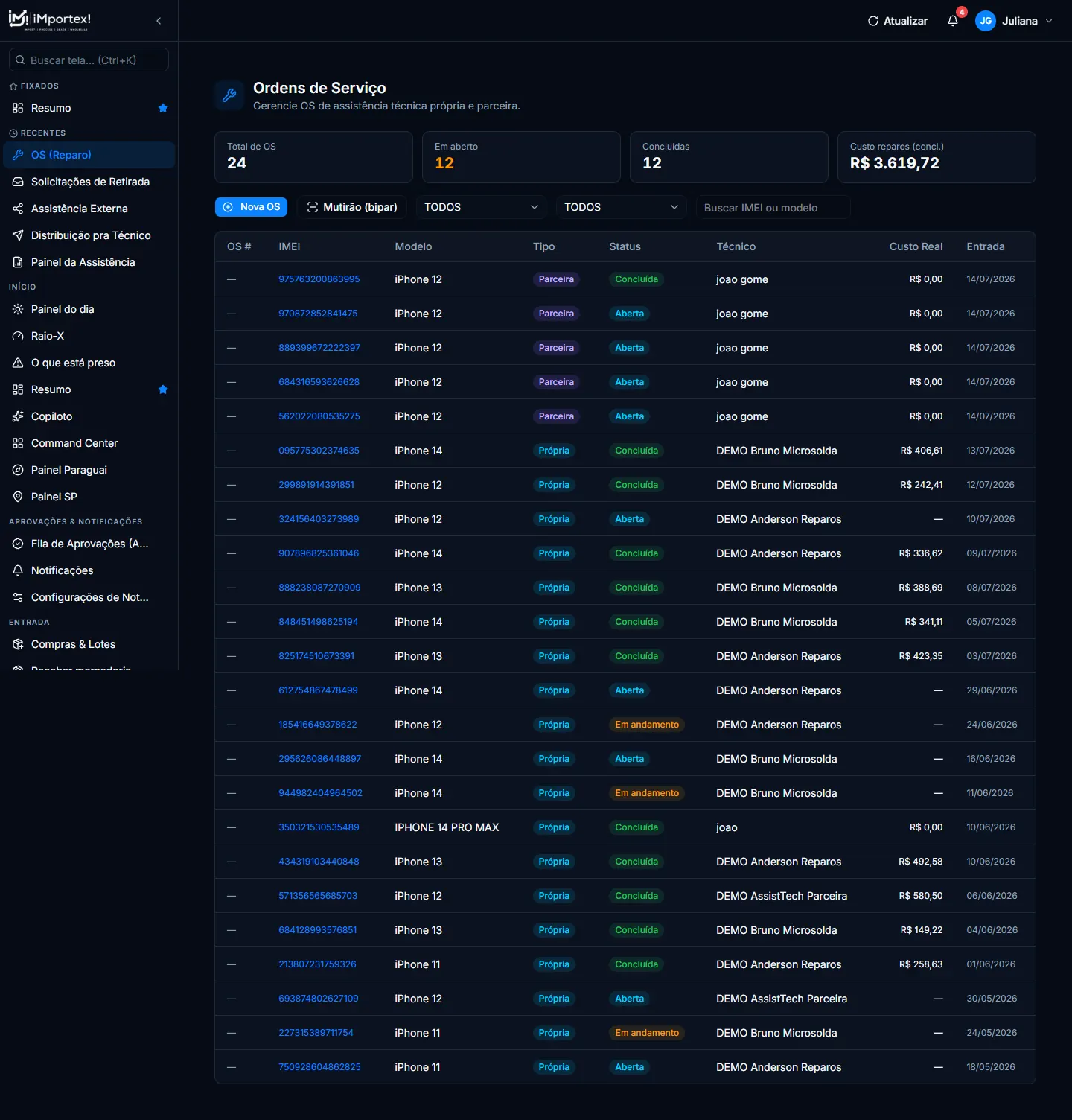Click the Painel SP pin icon

click(18, 497)
